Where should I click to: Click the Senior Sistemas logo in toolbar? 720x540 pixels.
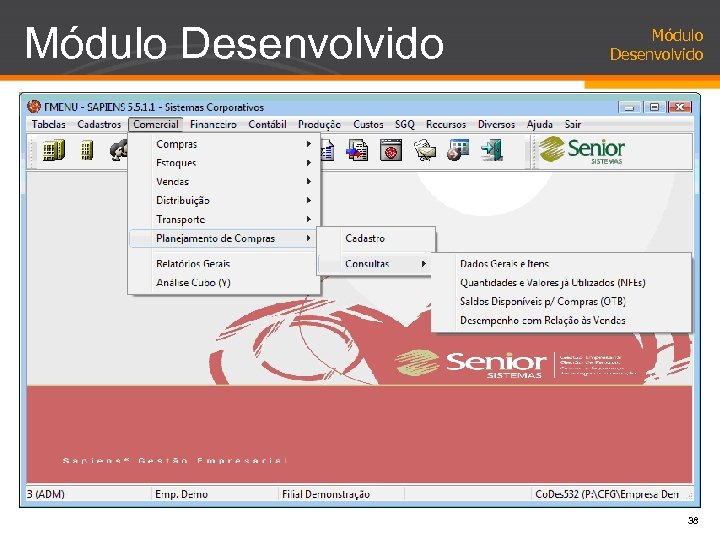(582, 150)
